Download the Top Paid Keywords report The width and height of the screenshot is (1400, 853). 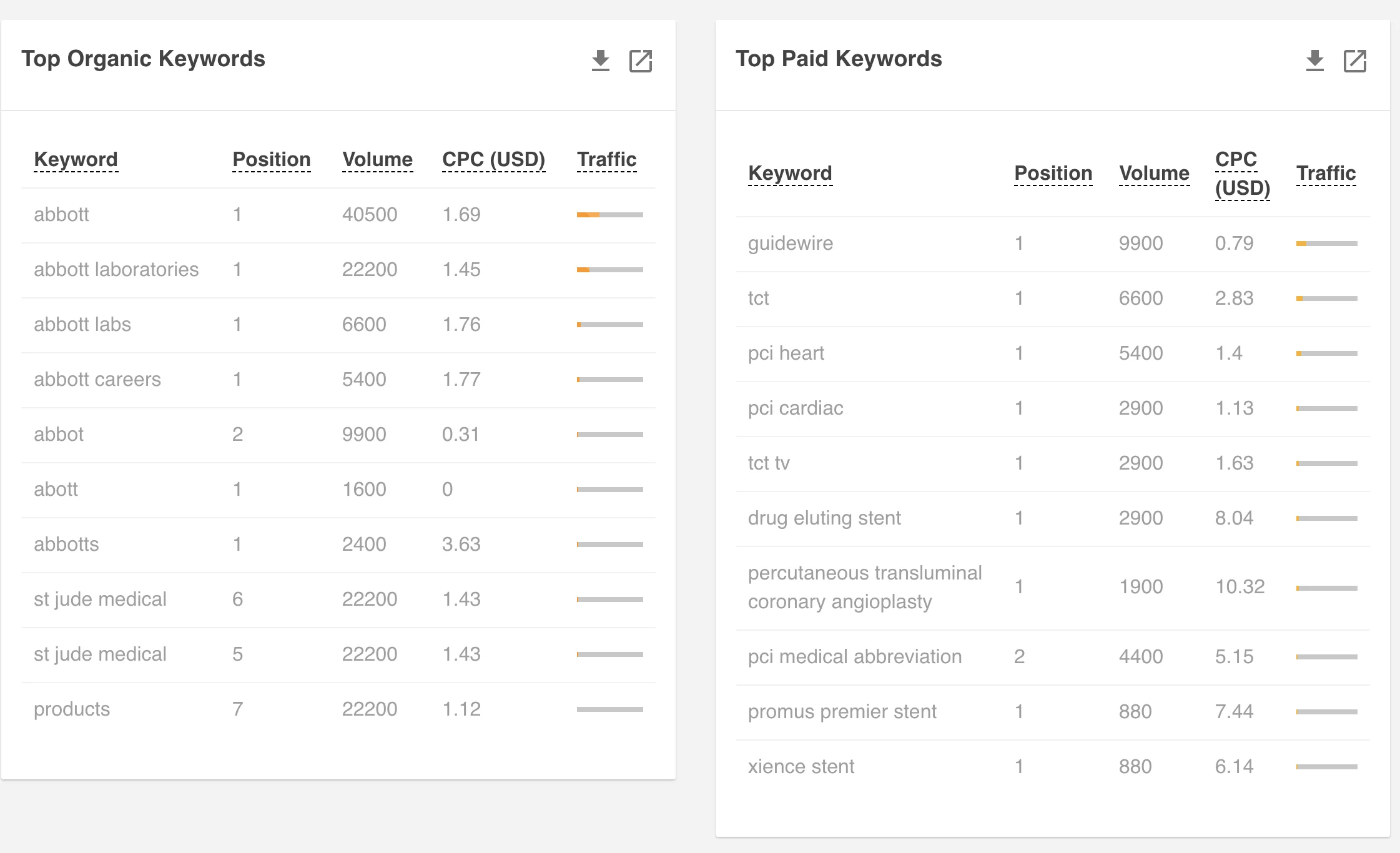pyautogui.click(x=1314, y=61)
